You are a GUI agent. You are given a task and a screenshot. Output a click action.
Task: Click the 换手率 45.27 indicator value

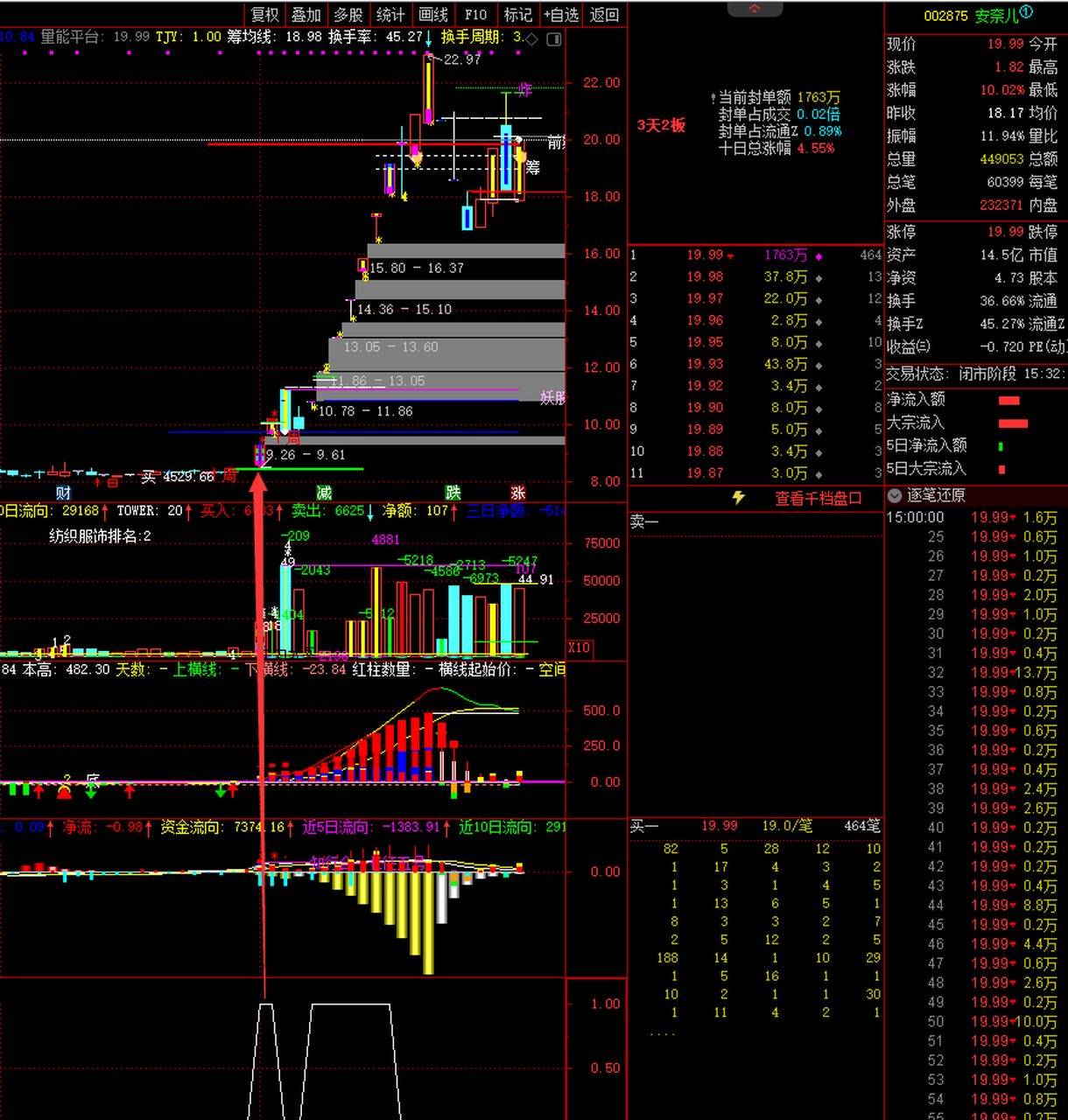coord(376,37)
